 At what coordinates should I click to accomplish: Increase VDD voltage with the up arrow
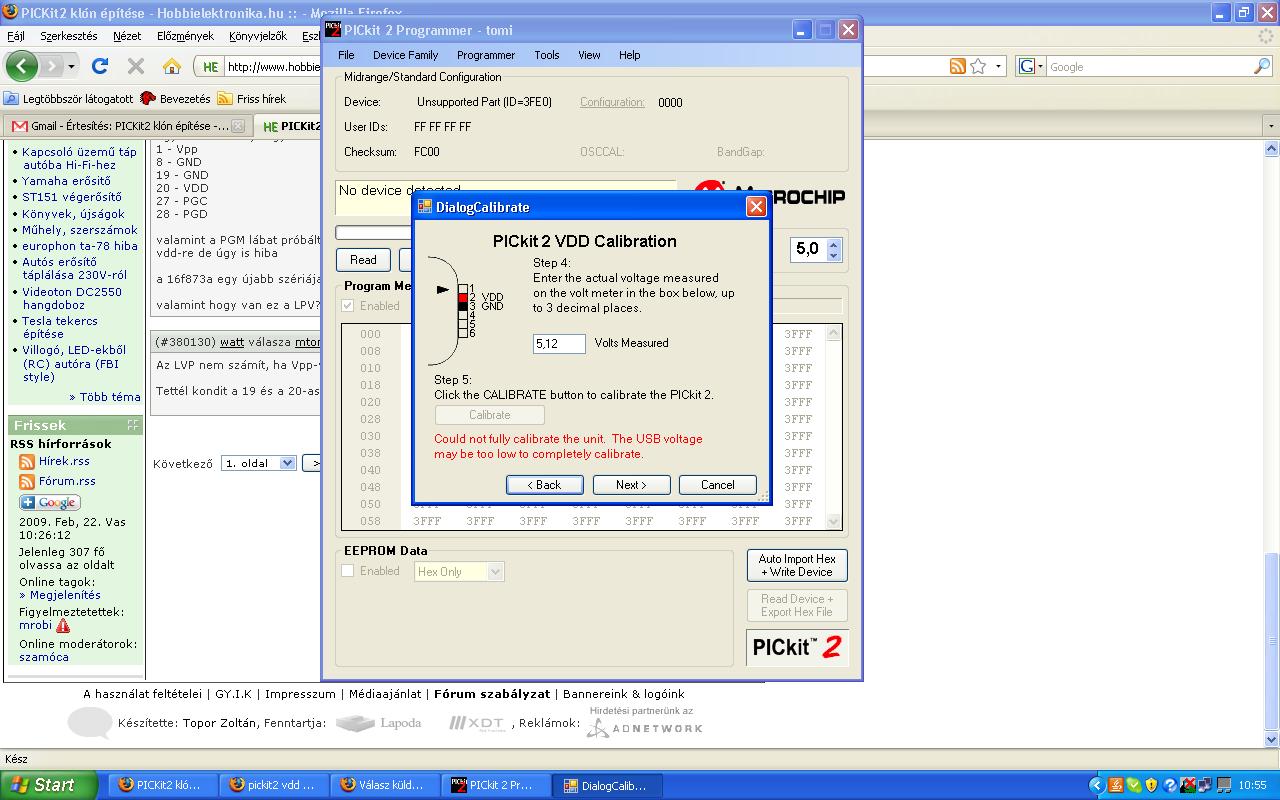tap(834, 243)
